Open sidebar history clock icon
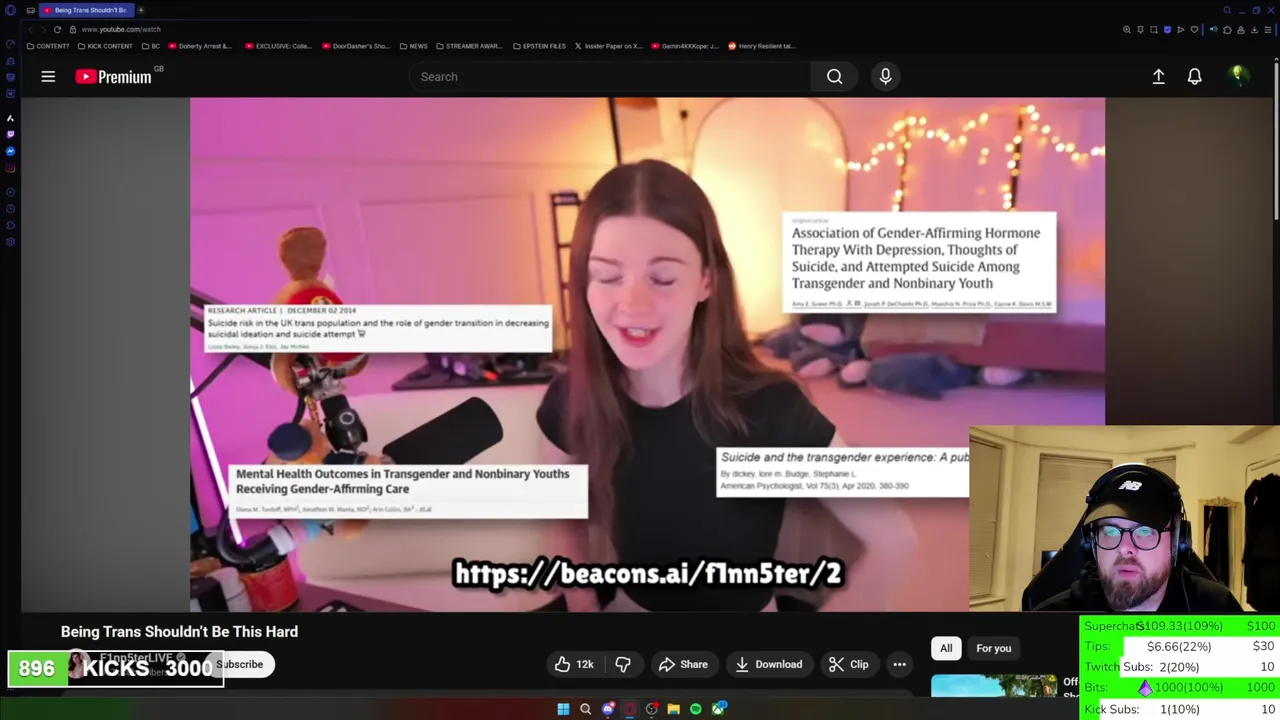 [x=10, y=208]
